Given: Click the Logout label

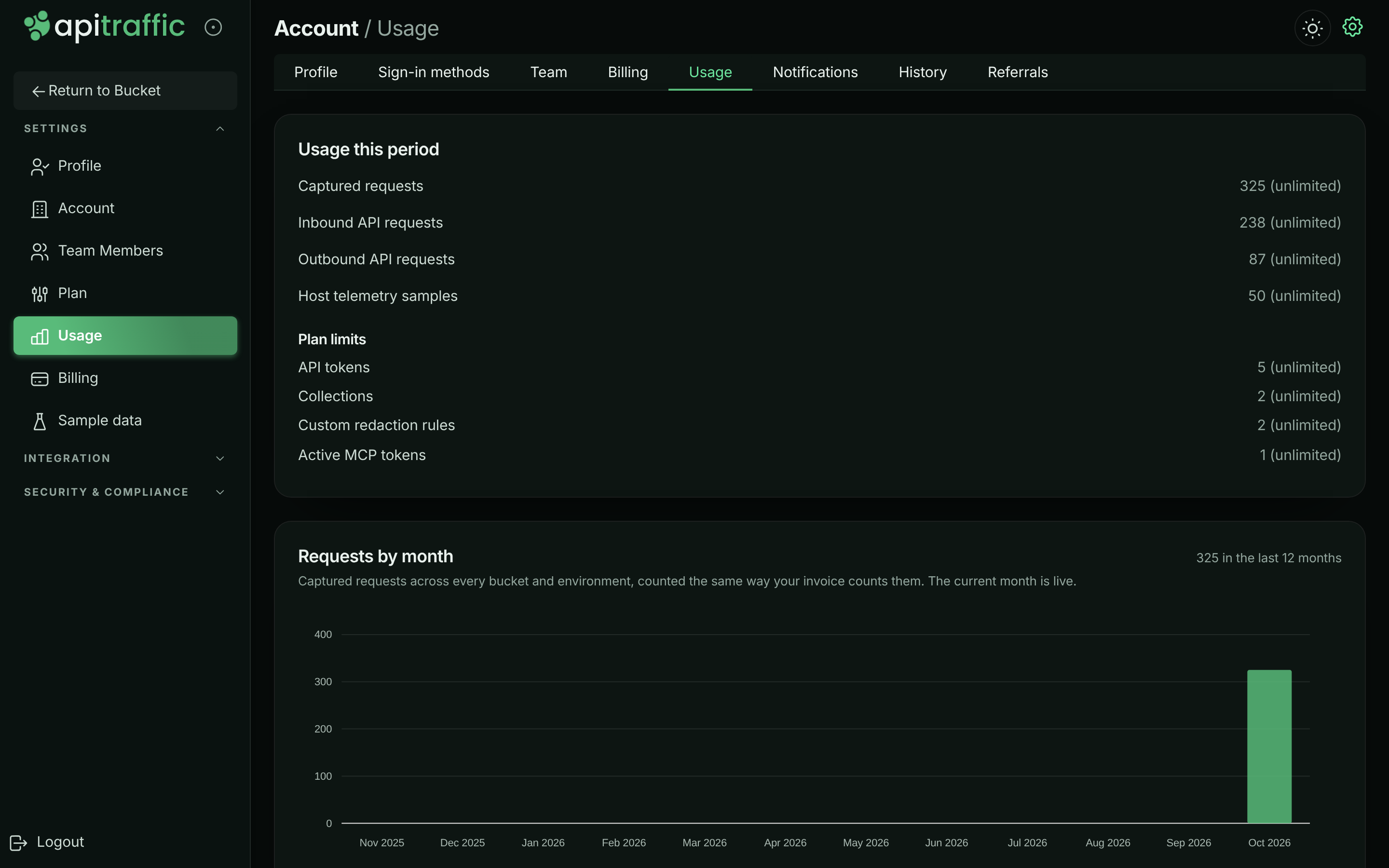Looking at the screenshot, I should 60,842.
